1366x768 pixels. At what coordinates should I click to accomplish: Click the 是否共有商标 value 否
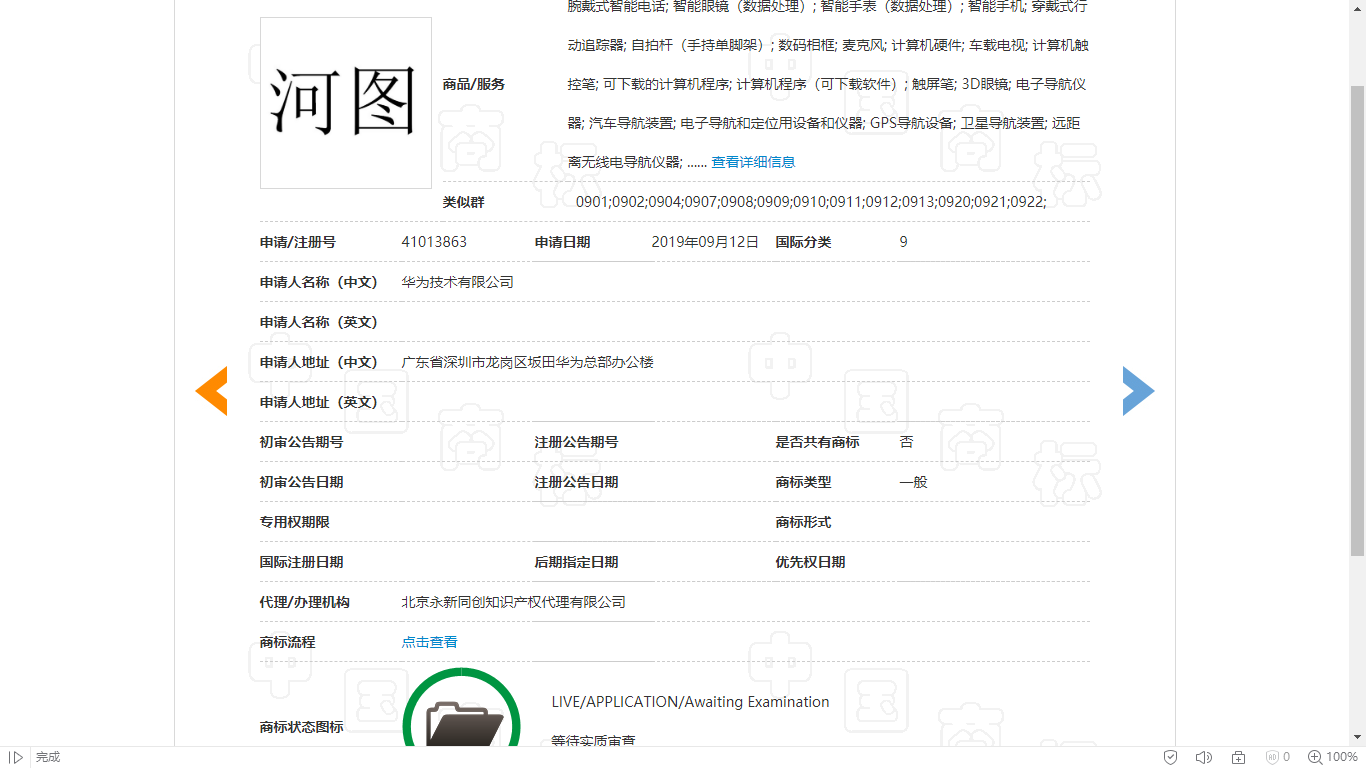tap(906, 442)
